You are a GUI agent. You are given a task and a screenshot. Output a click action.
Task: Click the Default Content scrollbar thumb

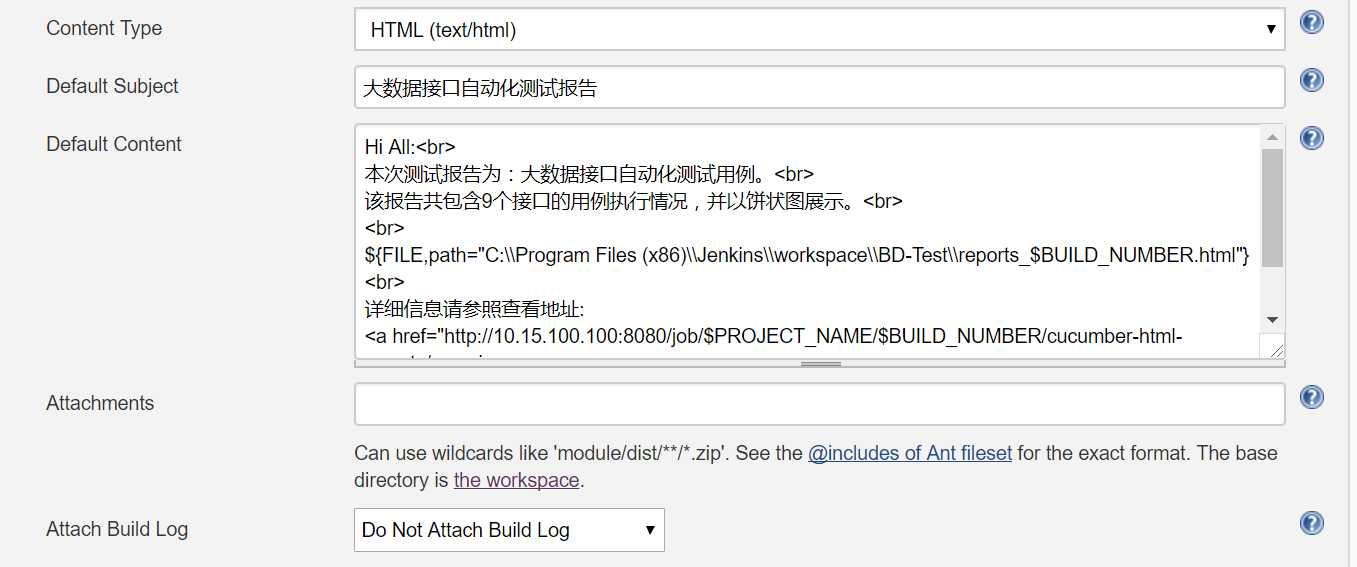click(x=1272, y=207)
